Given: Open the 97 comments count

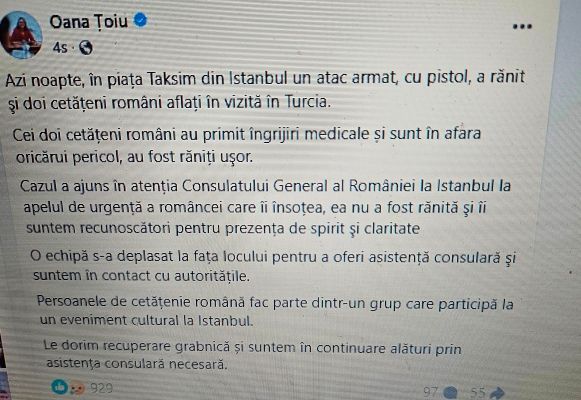Looking at the screenshot, I should tap(431, 391).
